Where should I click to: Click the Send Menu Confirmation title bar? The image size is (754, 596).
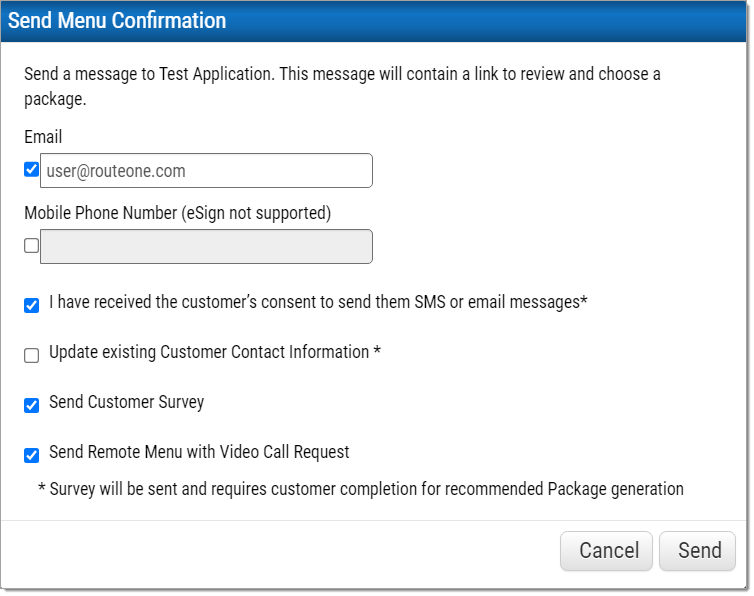(x=374, y=21)
